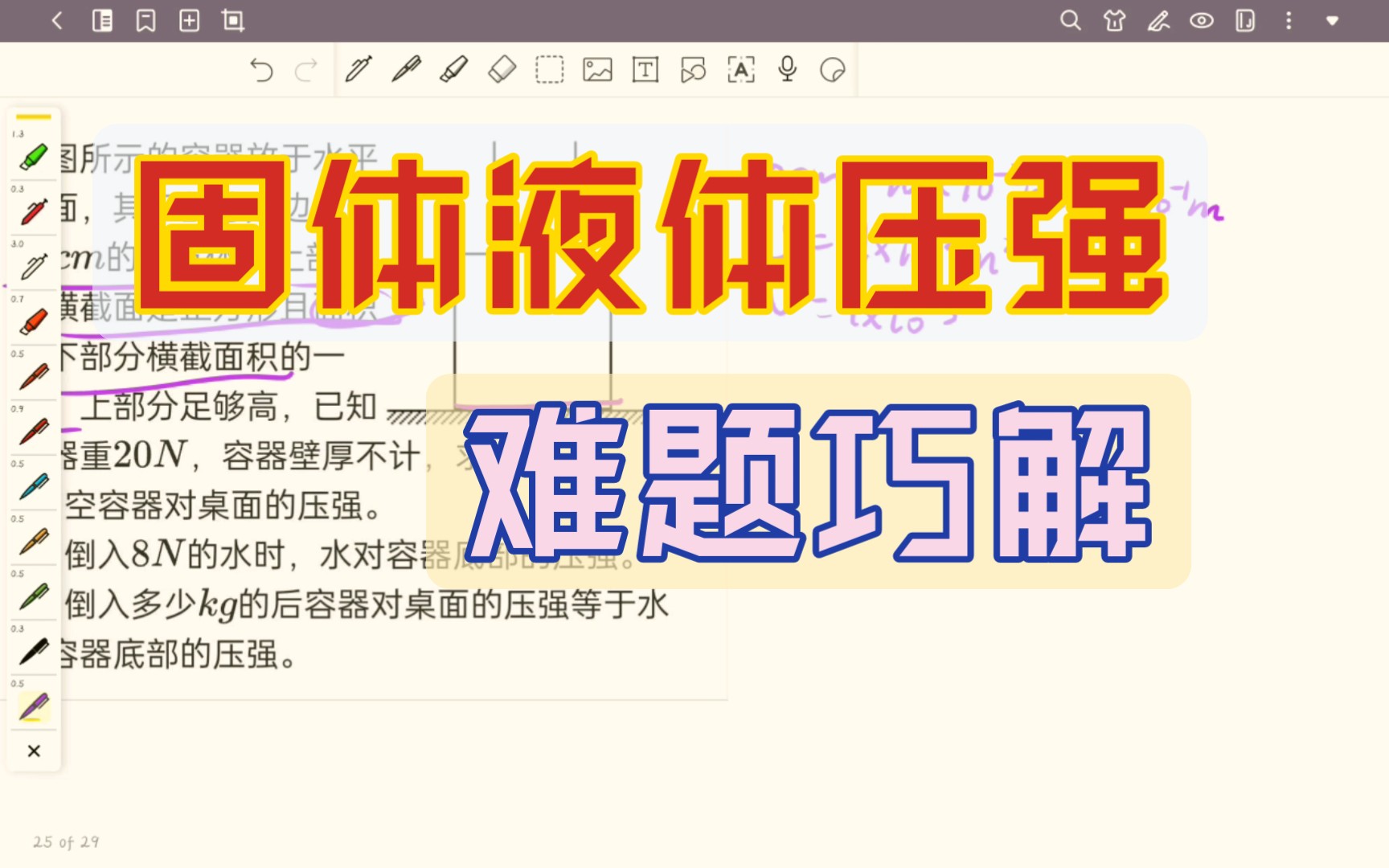This screenshot has width=1389, height=868.
Task: Undo the last stroke
Action: coord(261,70)
